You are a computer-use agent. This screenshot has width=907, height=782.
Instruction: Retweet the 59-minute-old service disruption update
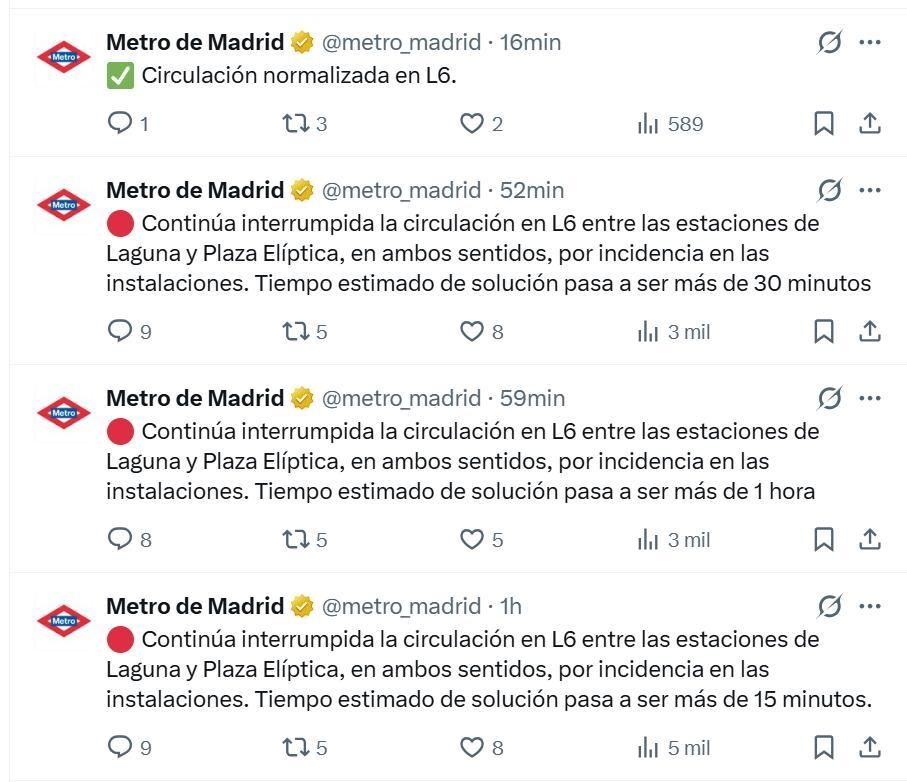tap(291, 539)
